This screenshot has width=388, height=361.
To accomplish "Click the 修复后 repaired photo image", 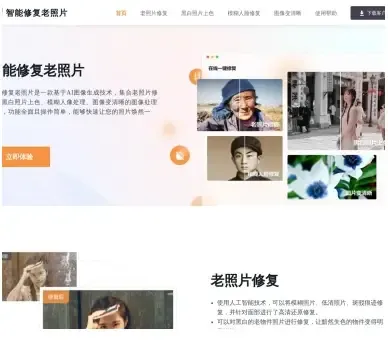I will click(108, 309).
